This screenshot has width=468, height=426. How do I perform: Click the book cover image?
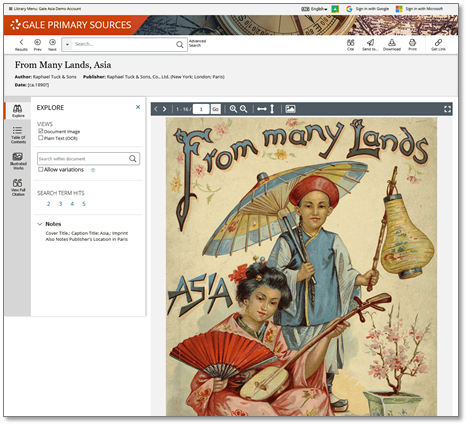click(301, 267)
